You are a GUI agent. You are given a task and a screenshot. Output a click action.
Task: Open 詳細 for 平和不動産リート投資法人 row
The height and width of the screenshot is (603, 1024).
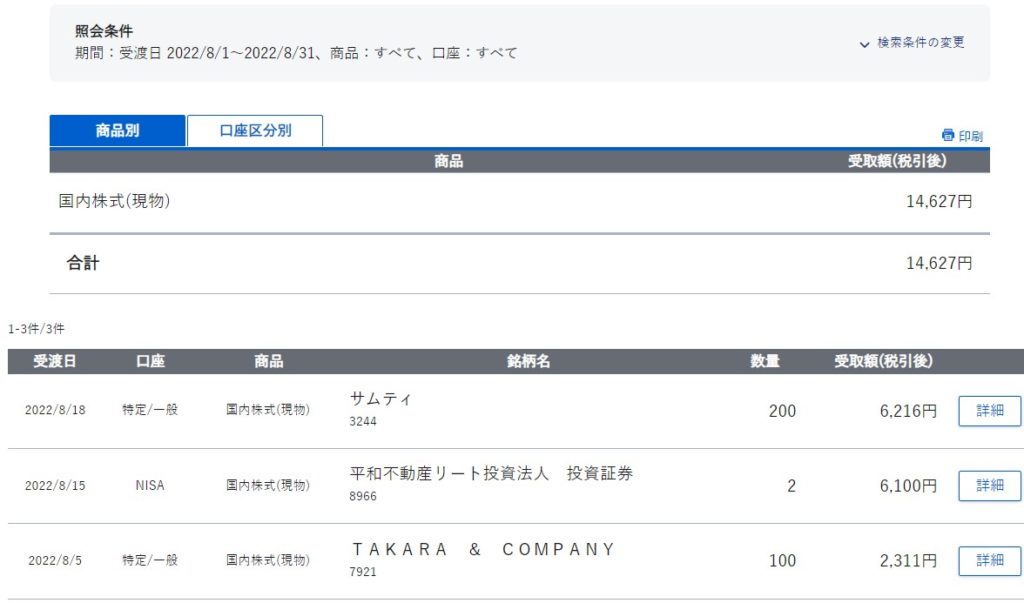(989, 485)
